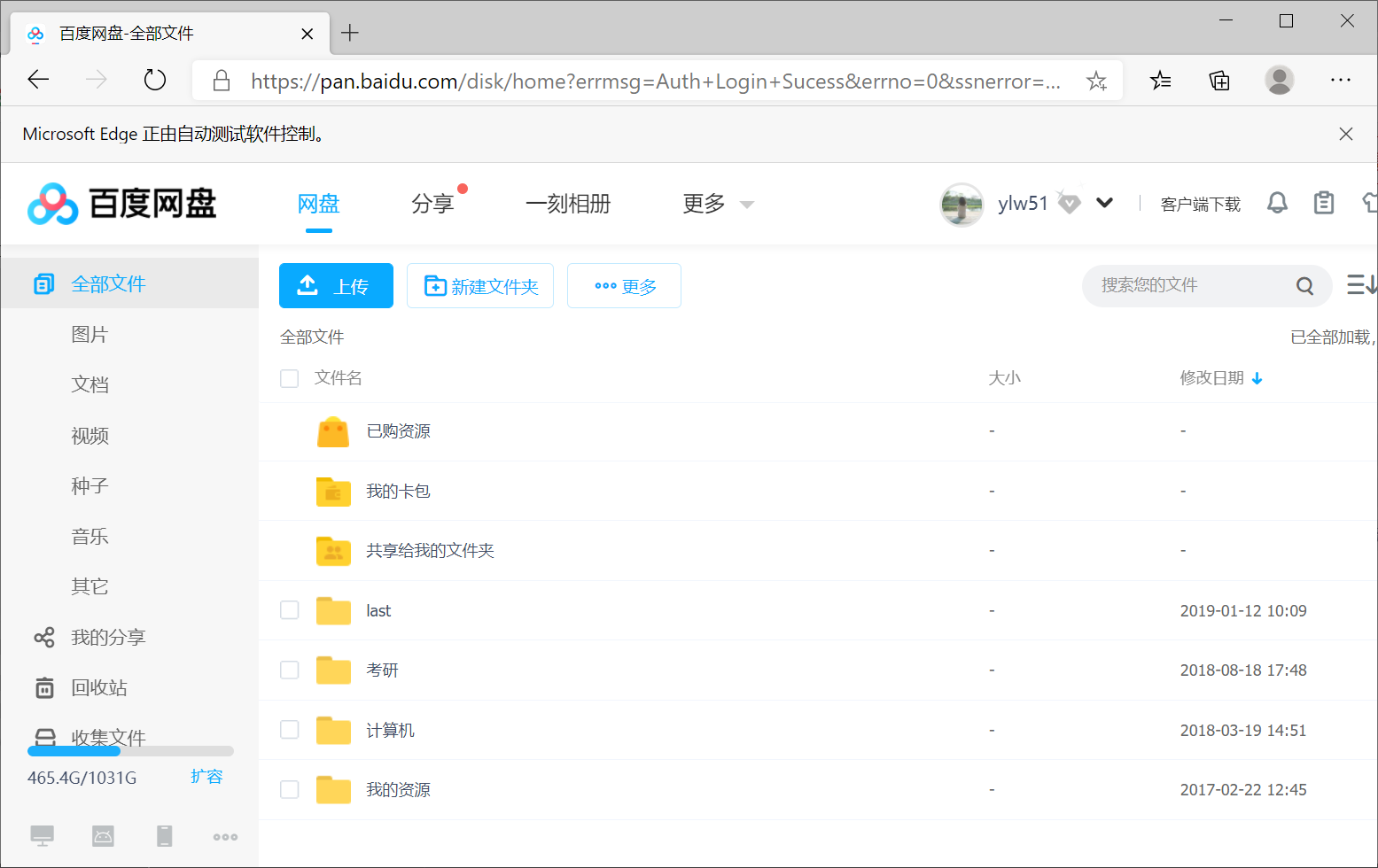Click the 客户端下载 link
1378x868 pixels.
1201,205
